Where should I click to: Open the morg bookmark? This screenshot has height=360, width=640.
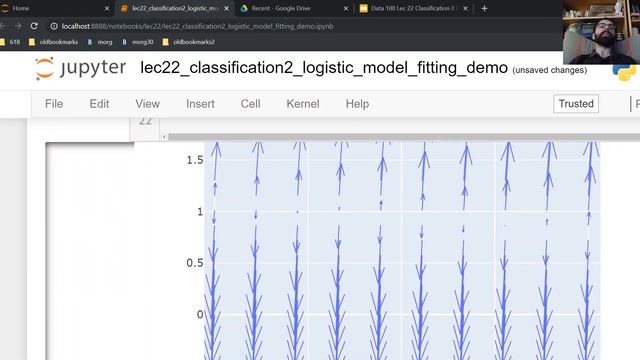pos(100,42)
